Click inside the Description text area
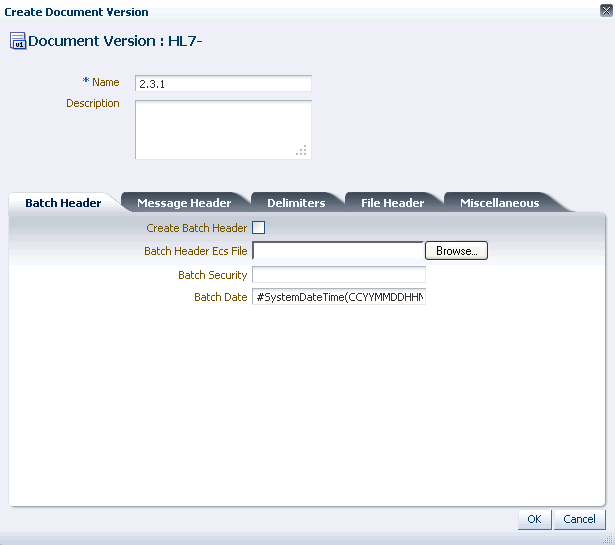The height and width of the screenshot is (545, 615). tap(223, 130)
